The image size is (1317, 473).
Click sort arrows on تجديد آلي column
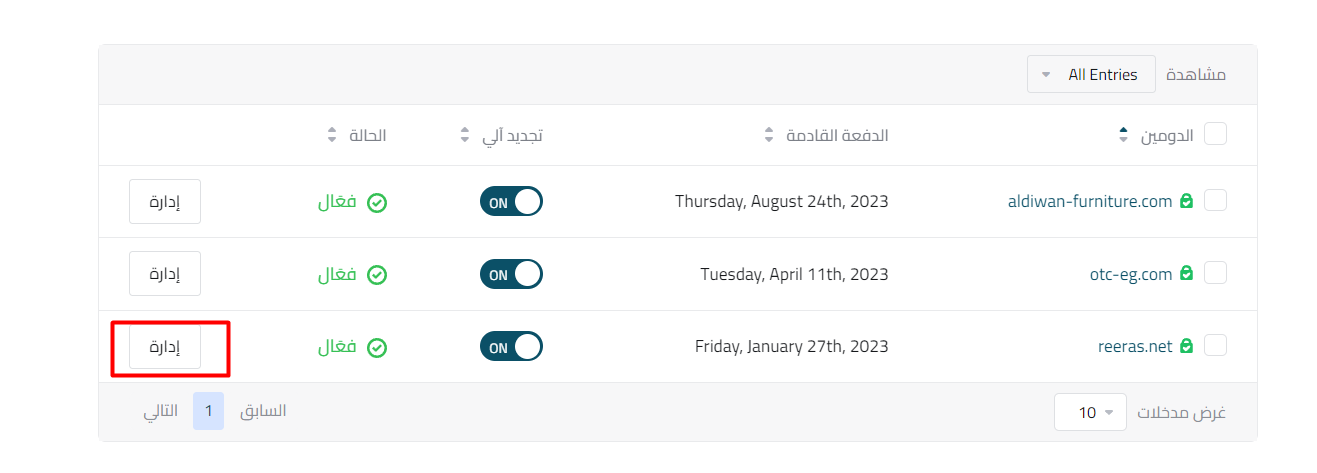point(464,135)
